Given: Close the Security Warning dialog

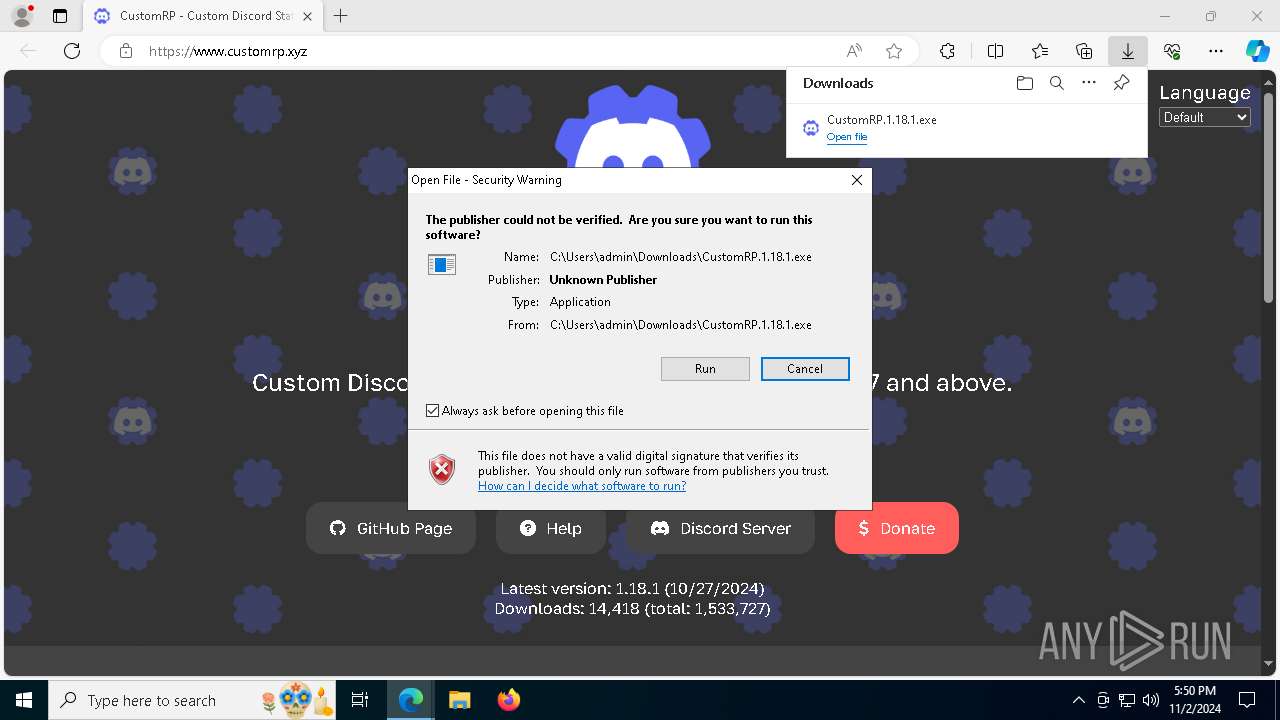Looking at the screenshot, I should 856,180.
